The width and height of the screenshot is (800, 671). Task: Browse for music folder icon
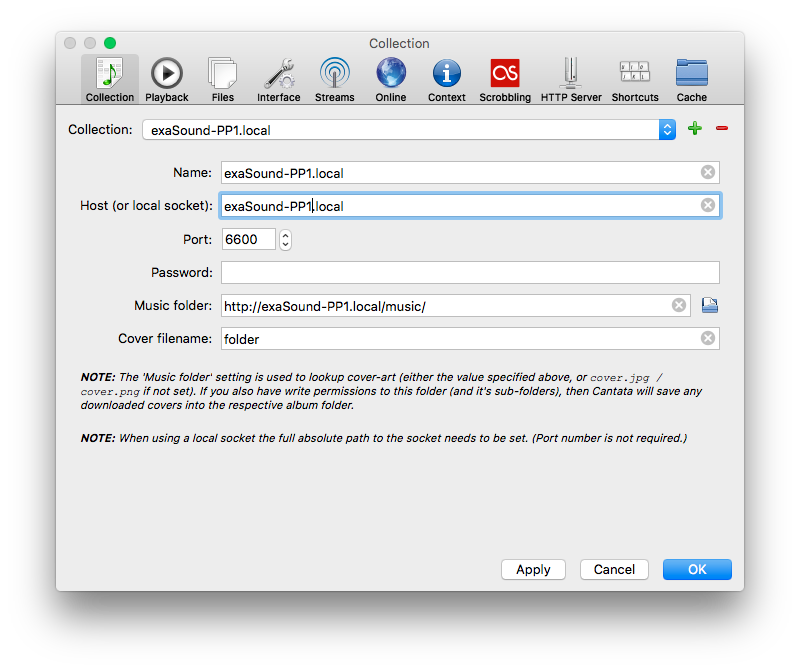[x=710, y=305]
